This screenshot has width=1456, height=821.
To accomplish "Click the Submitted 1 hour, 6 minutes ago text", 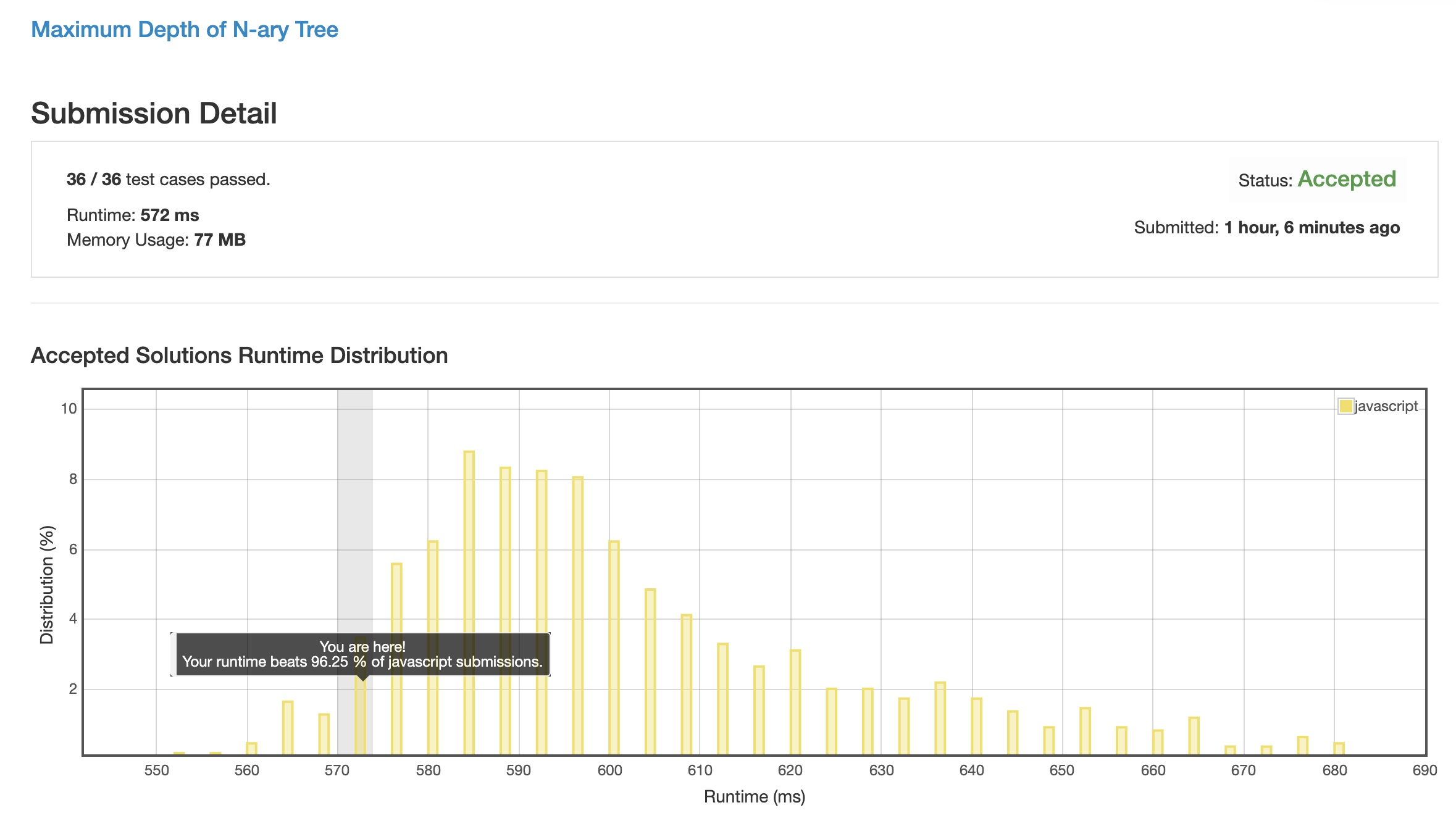I will (1267, 227).
